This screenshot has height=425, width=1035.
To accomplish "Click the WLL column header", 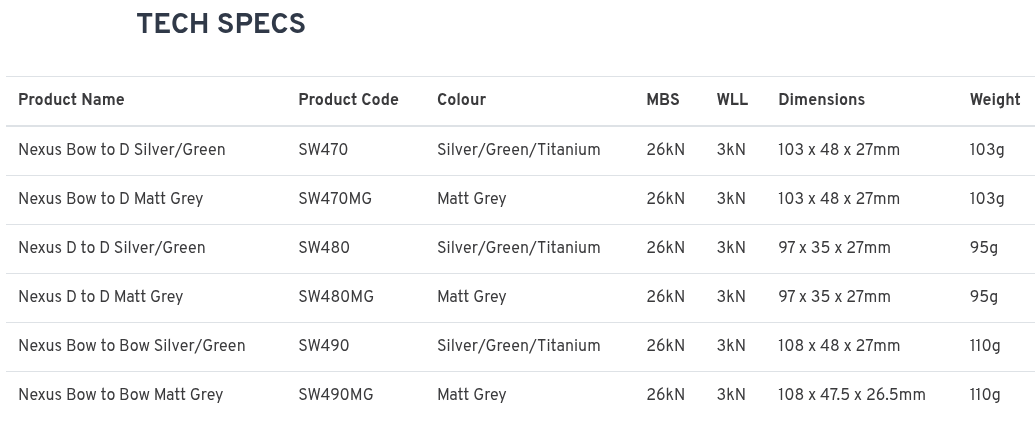I will coord(732,100).
